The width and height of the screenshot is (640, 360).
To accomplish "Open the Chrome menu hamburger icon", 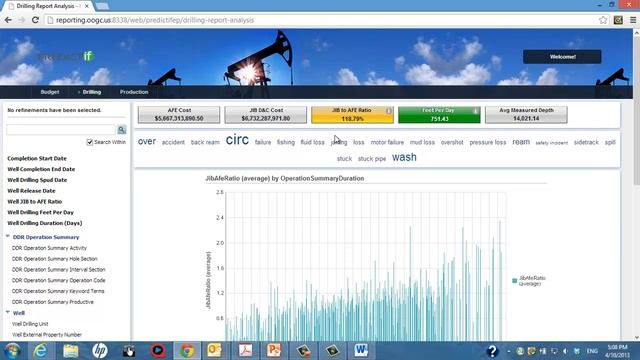I will pos(633,20).
